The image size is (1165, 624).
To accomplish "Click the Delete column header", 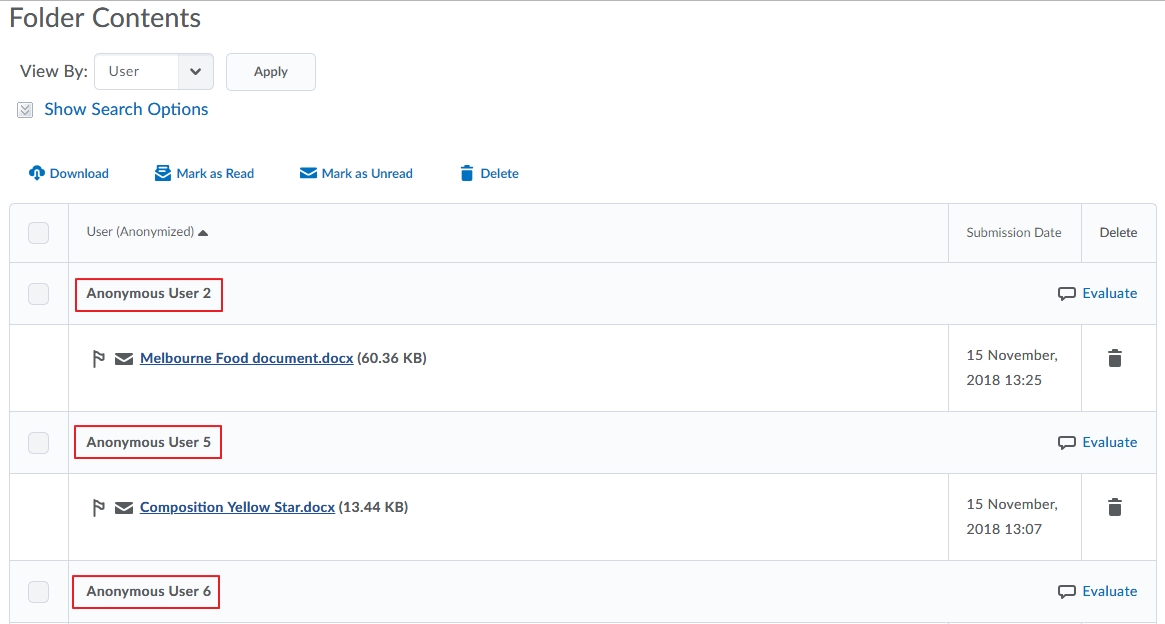I will [1118, 233].
